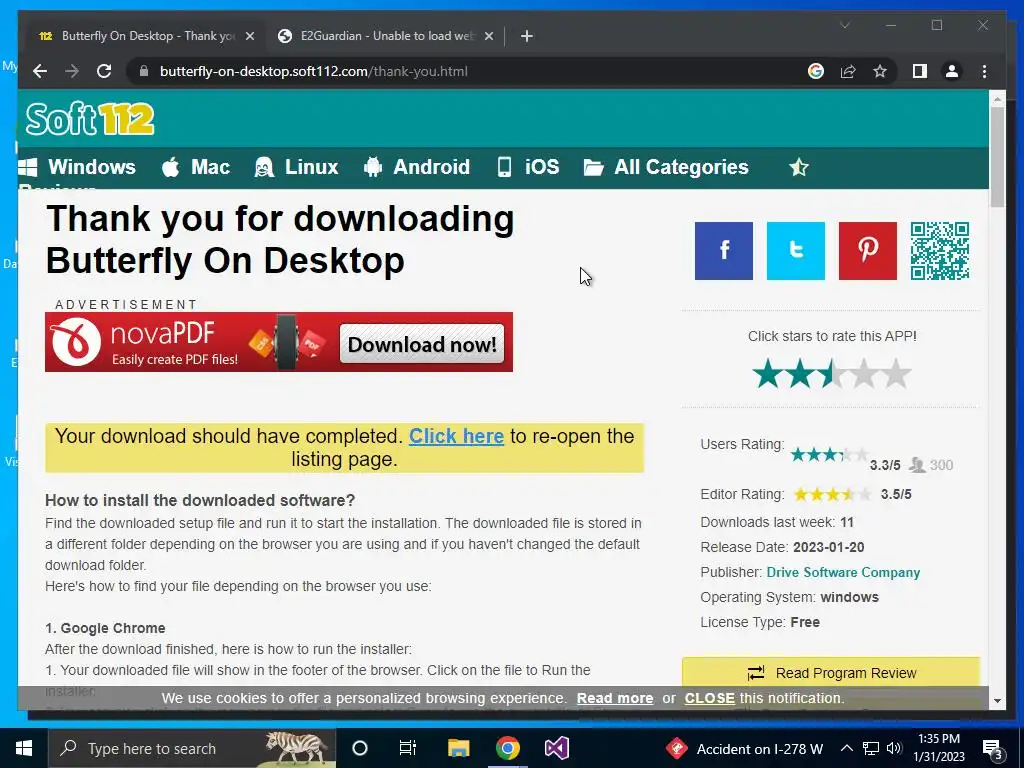Open Windows Start menu

24,748
